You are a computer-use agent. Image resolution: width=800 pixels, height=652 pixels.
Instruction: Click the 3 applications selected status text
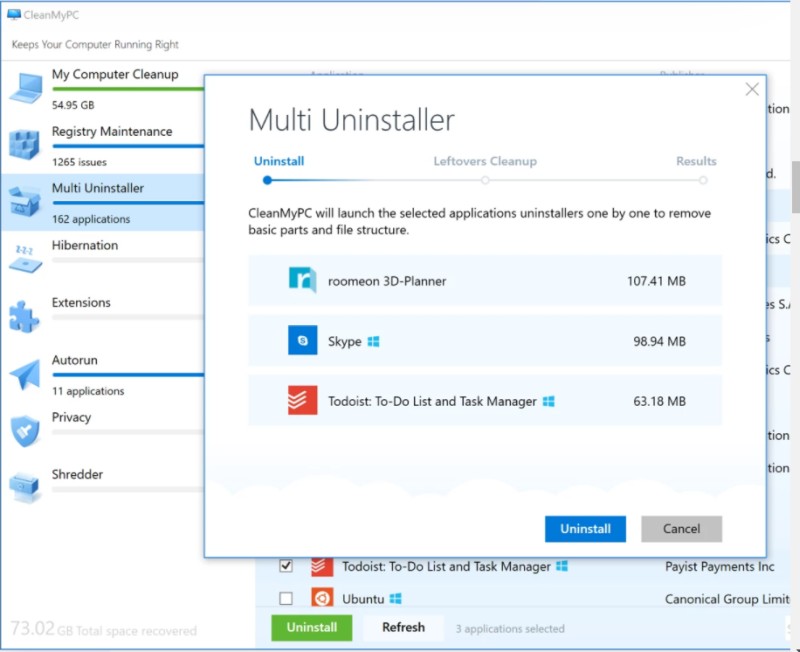(x=510, y=629)
